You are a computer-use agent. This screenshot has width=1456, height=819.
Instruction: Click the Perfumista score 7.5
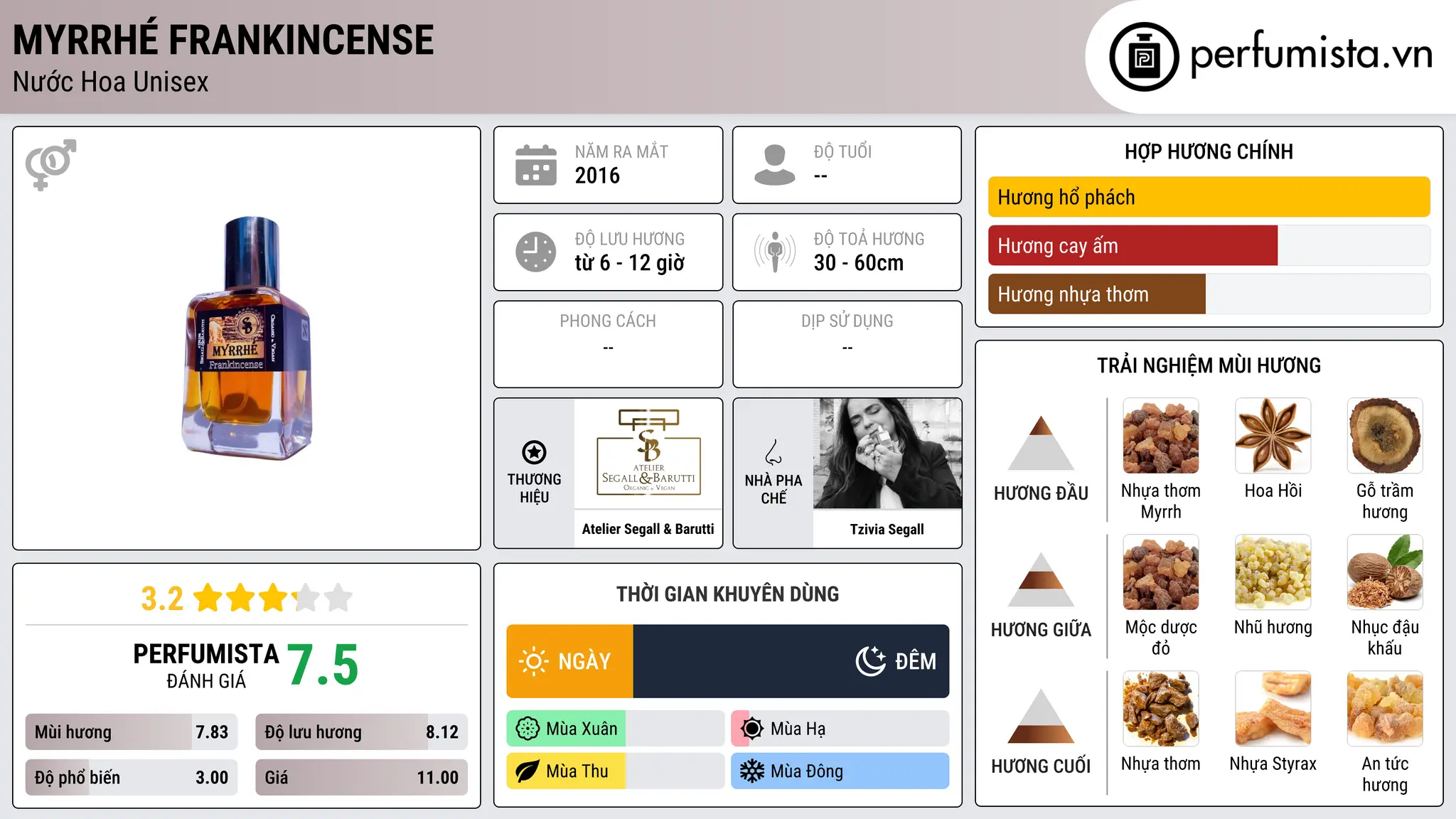coord(323,665)
